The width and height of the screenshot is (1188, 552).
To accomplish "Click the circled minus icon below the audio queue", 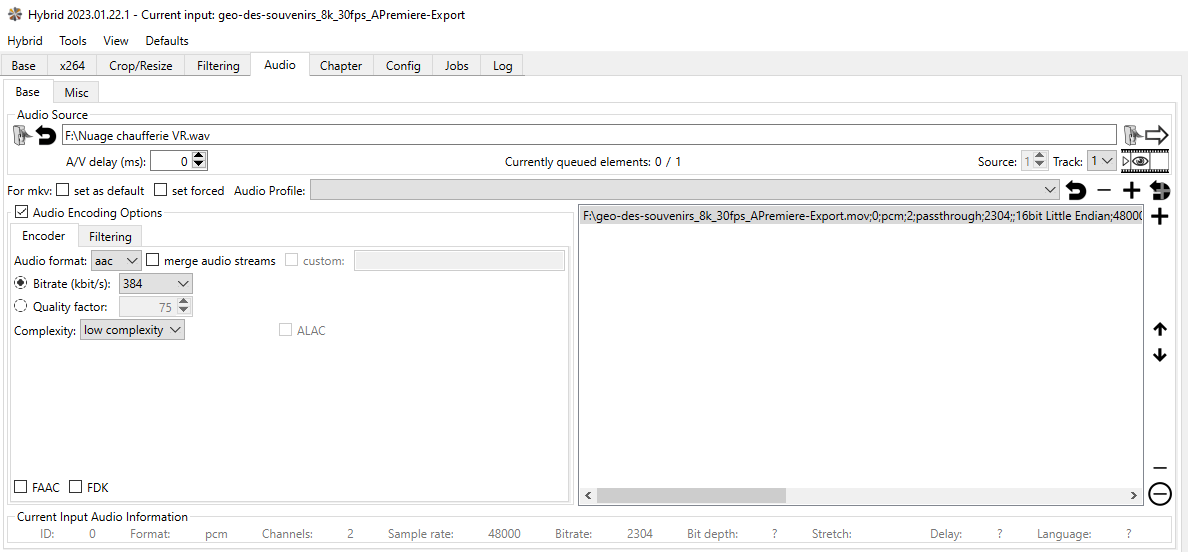I will click(1160, 494).
